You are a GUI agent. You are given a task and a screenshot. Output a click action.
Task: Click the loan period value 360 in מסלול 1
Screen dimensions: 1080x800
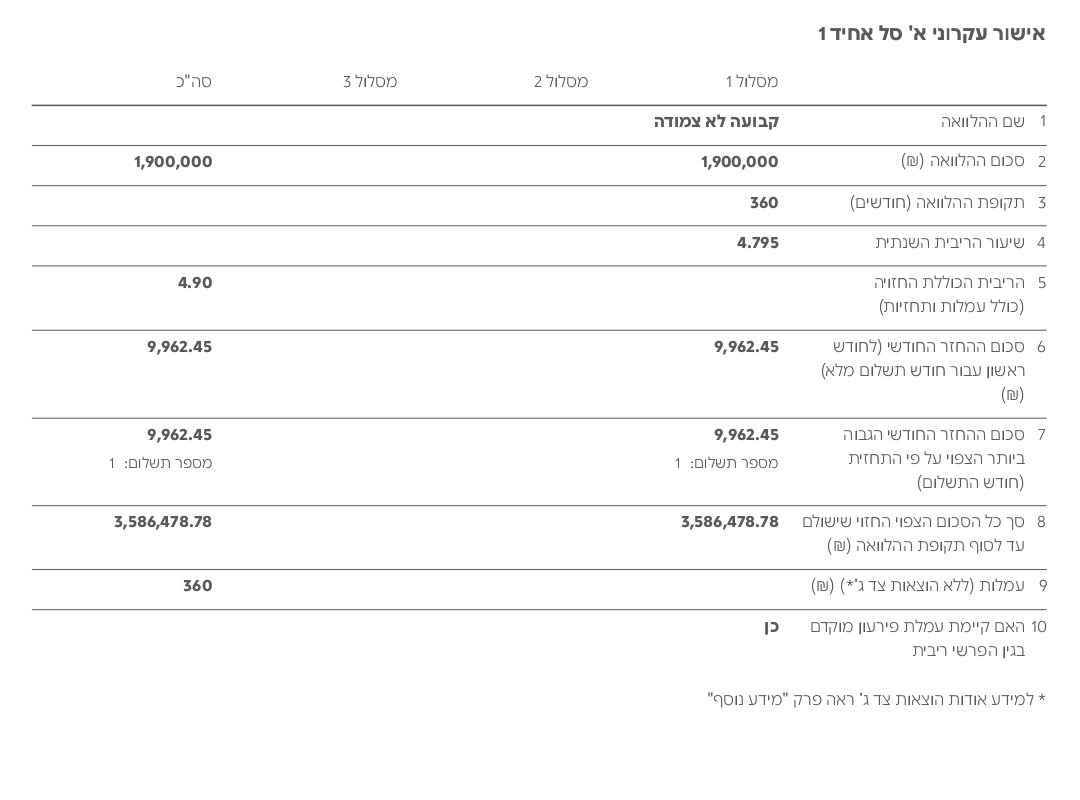click(x=764, y=203)
